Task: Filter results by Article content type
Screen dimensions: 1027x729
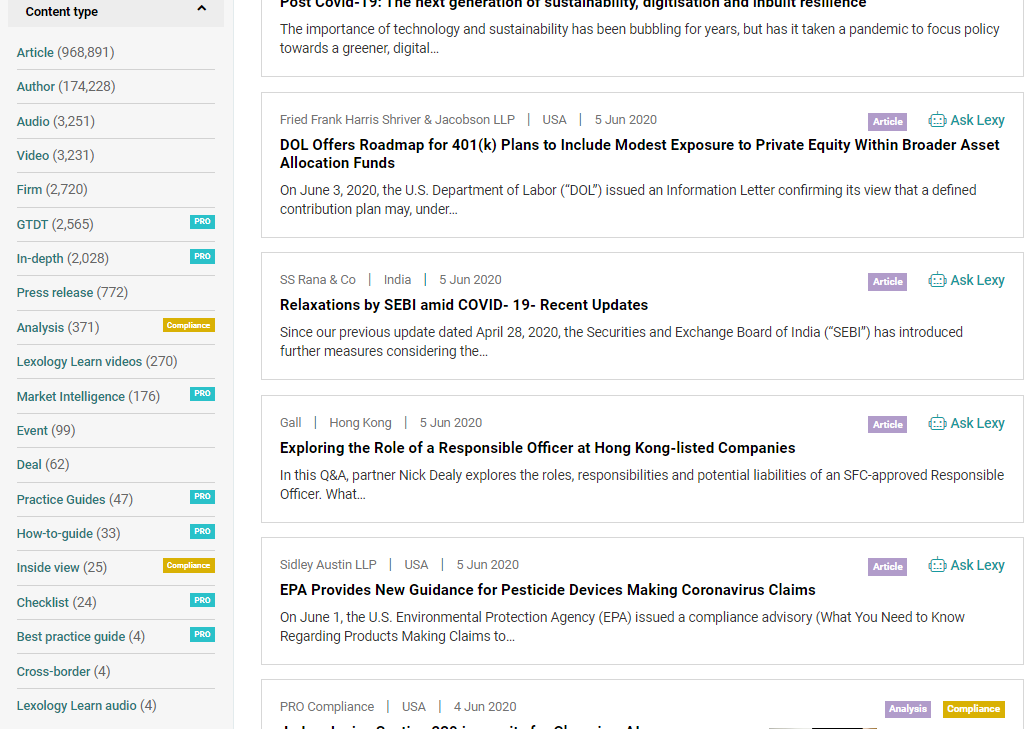Action: pos(35,51)
